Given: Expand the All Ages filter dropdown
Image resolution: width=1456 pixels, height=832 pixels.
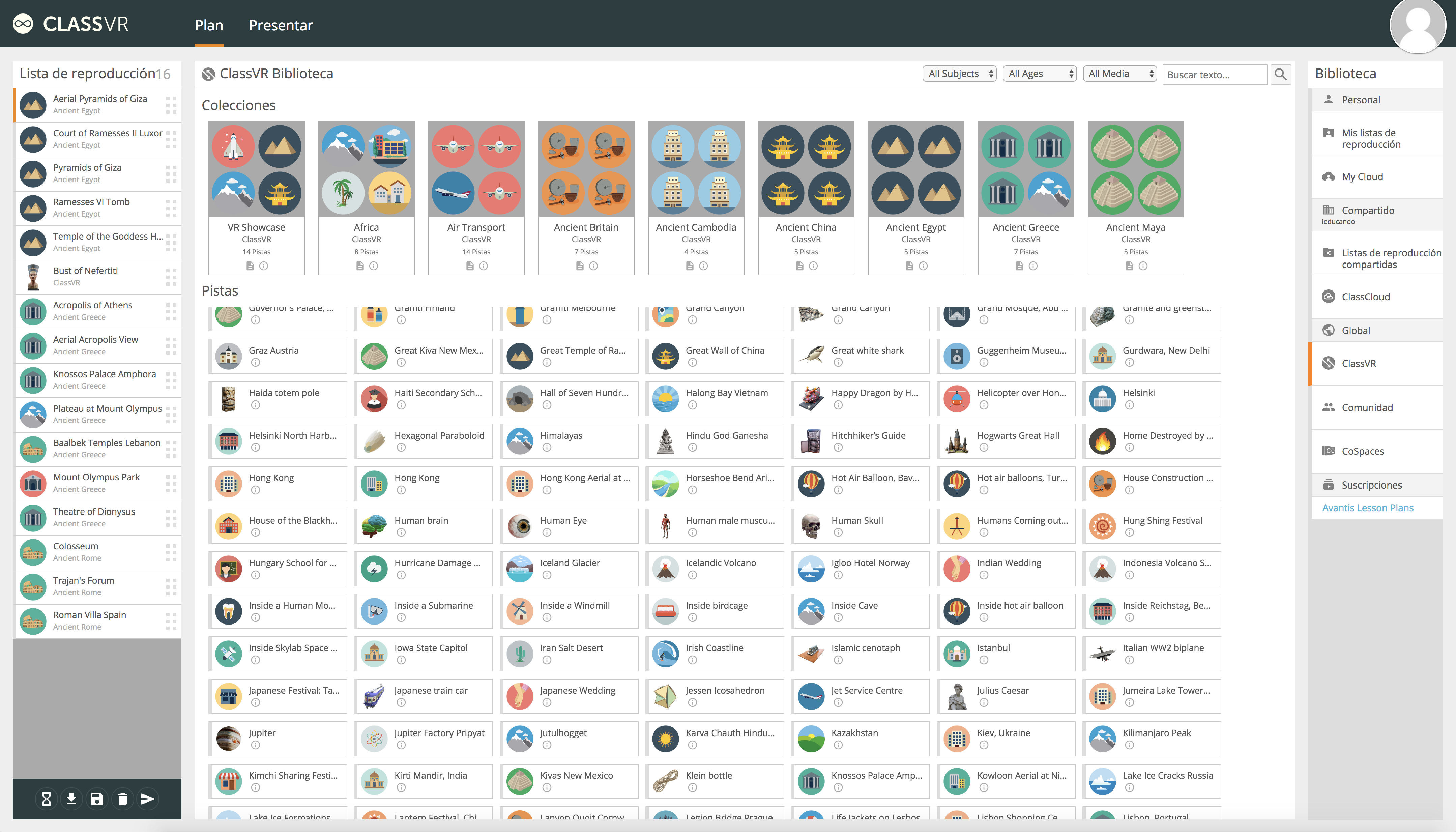Looking at the screenshot, I should click(x=1039, y=74).
